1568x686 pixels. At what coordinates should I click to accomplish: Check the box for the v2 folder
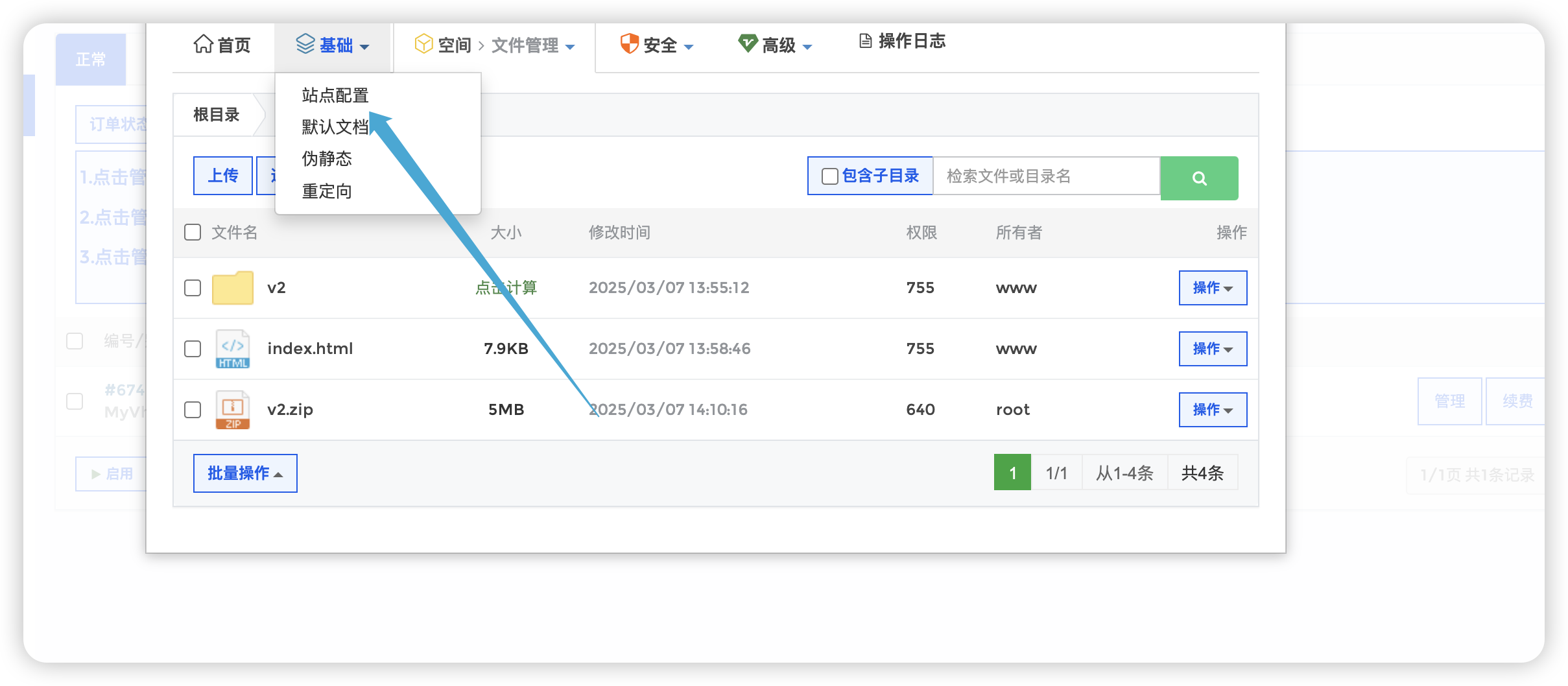193,288
